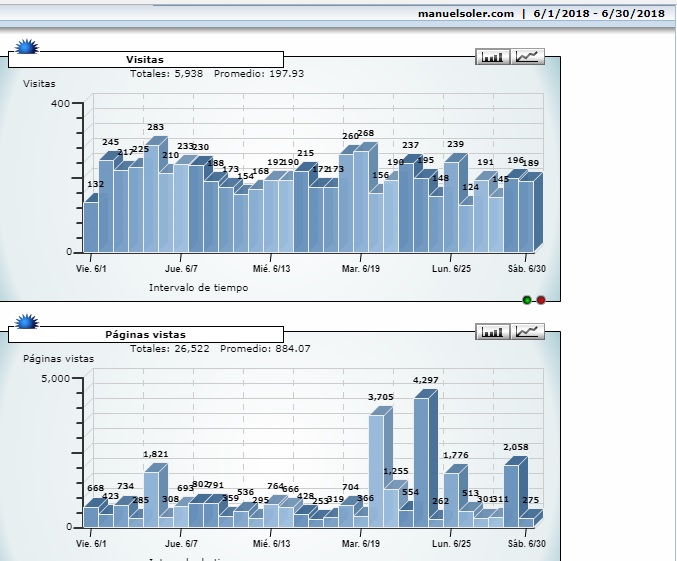Select bar chart icon for Páginas vistas
Viewport: 677px width, 561px height.
coord(492,332)
